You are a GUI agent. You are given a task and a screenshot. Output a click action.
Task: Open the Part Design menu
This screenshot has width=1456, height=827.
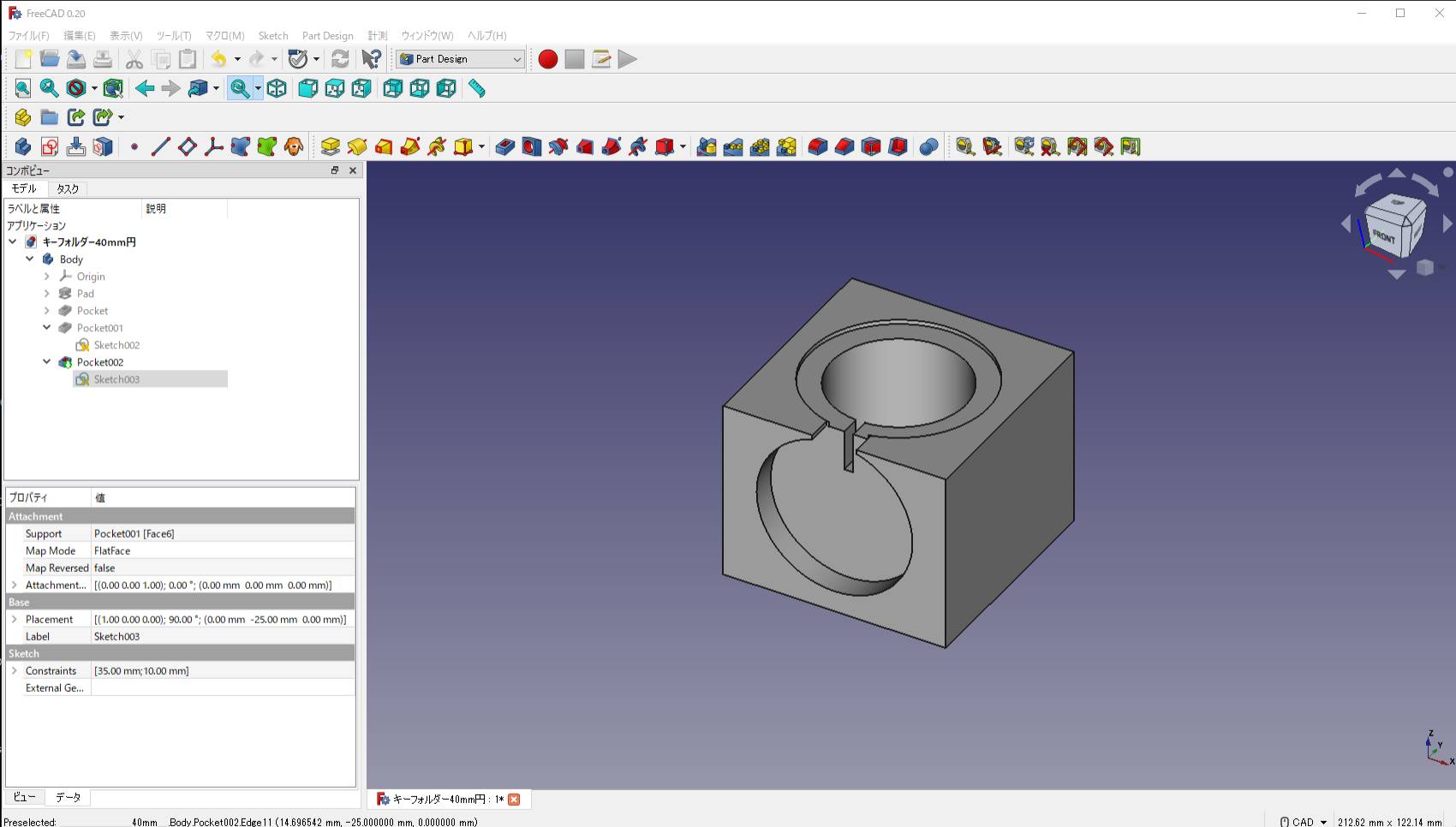pyautogui.click(x=327, y=35)
